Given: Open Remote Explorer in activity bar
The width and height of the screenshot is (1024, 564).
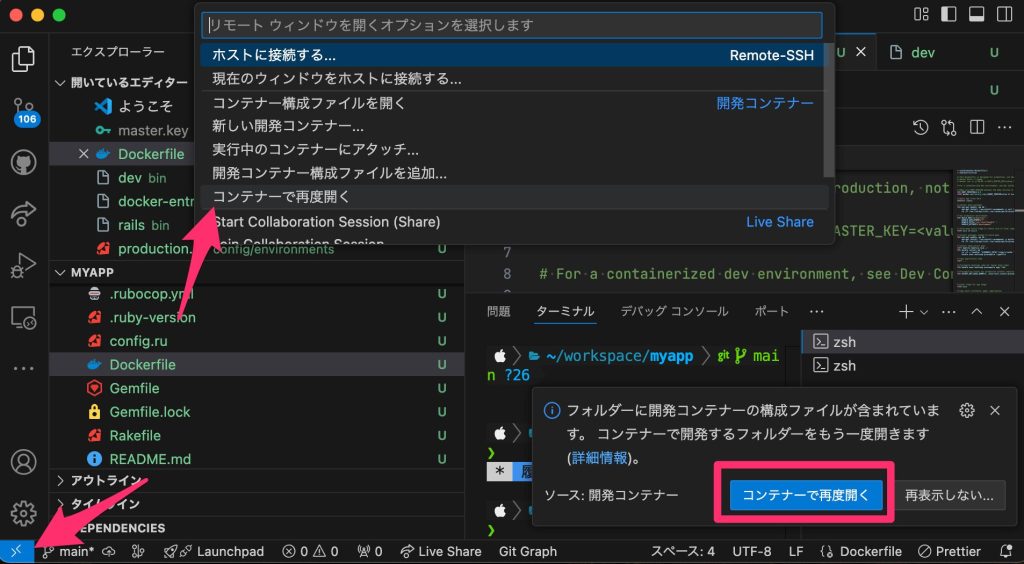Looking at the screenshot, I should coord(24,318).
